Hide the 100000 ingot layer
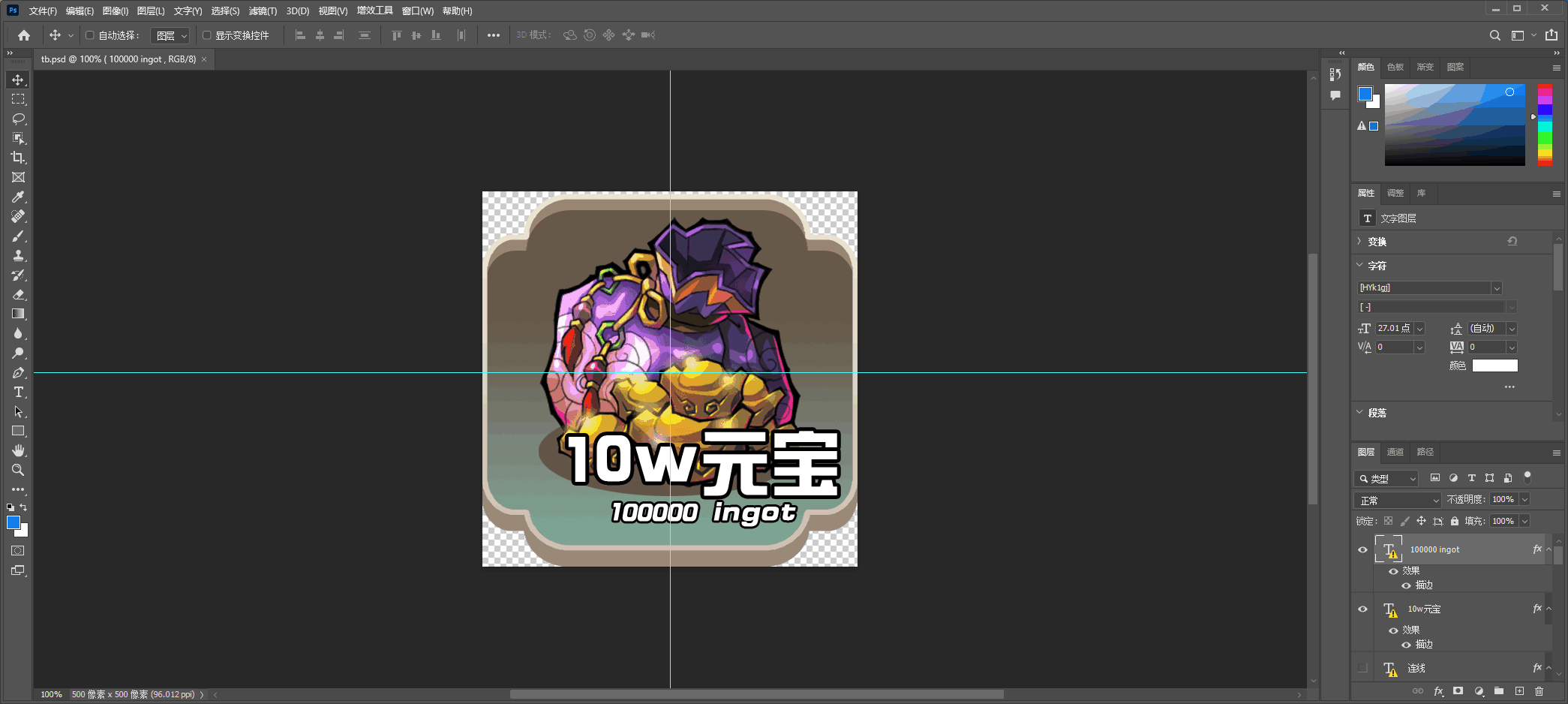 click(x=1362, y=549)
